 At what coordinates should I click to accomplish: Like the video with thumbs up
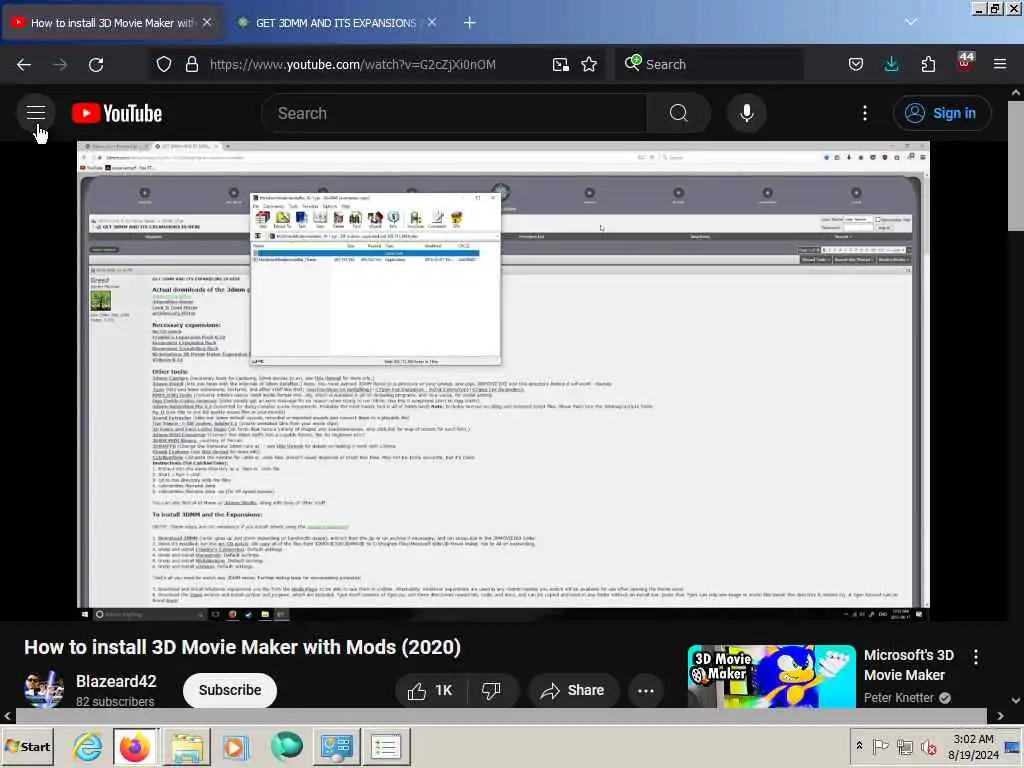tap(430, 690)
